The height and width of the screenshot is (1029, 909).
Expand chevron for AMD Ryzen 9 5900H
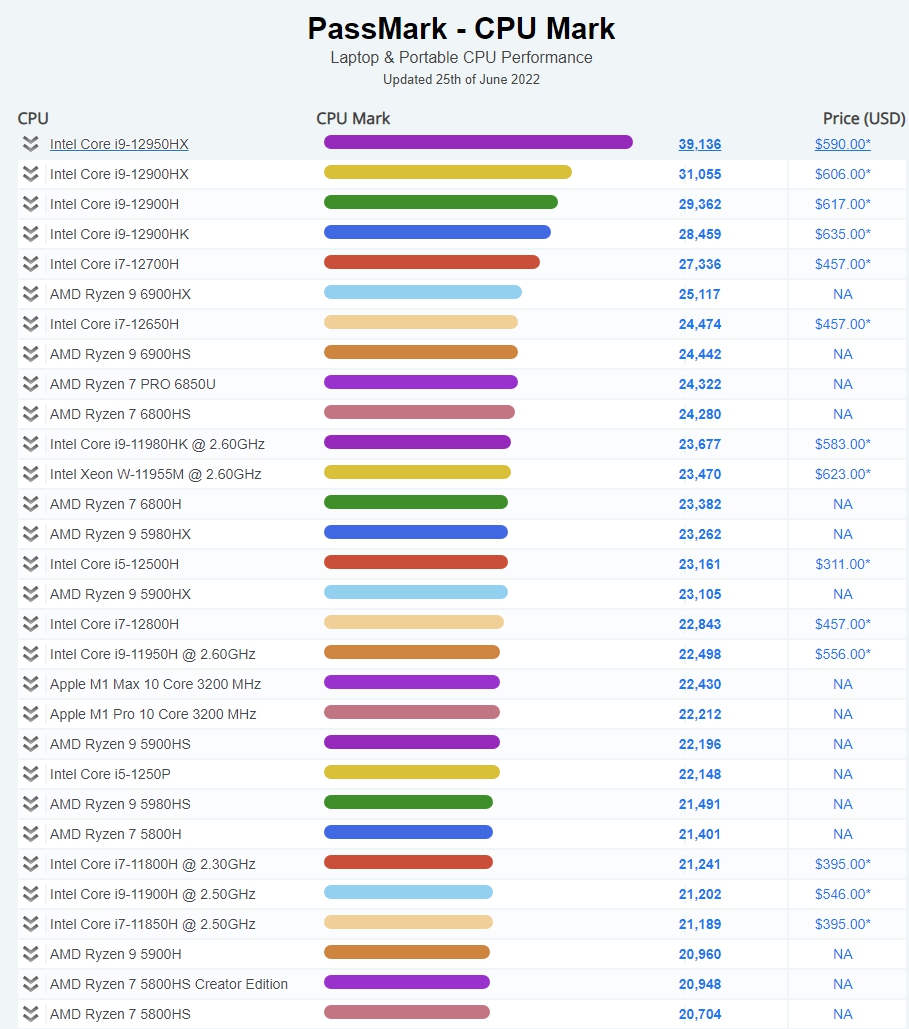point(30,954)
